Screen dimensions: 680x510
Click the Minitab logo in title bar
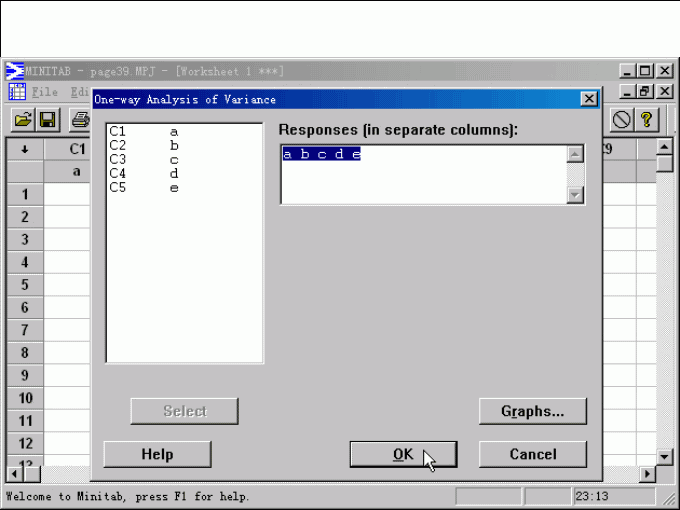(x=16, y=71)
